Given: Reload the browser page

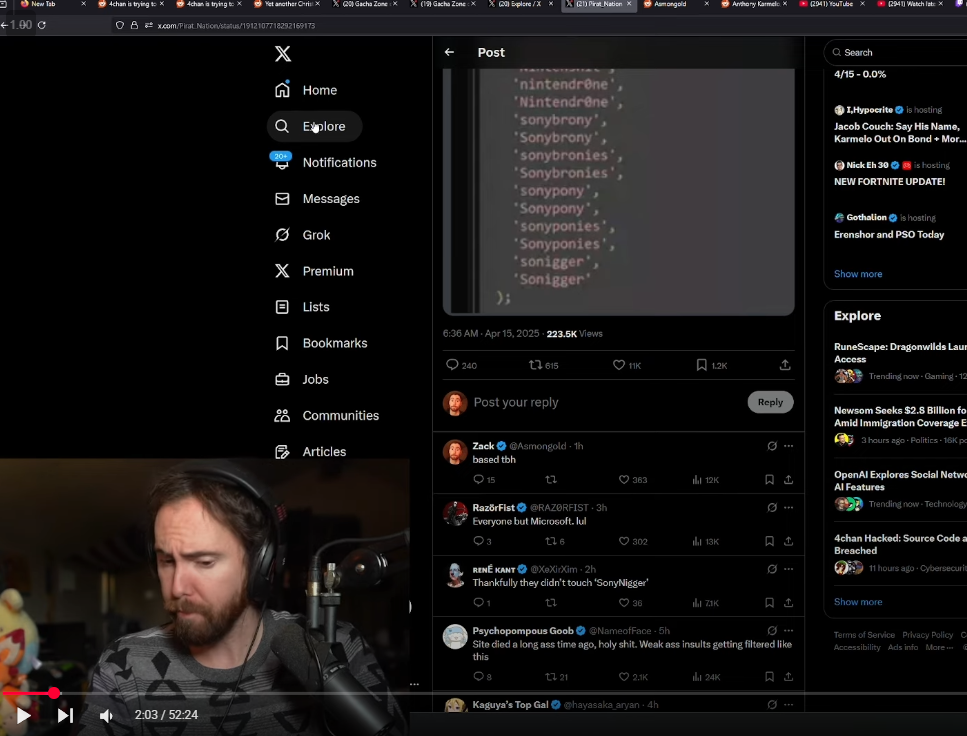Looking at the screenshot, I should pos(41,25).
